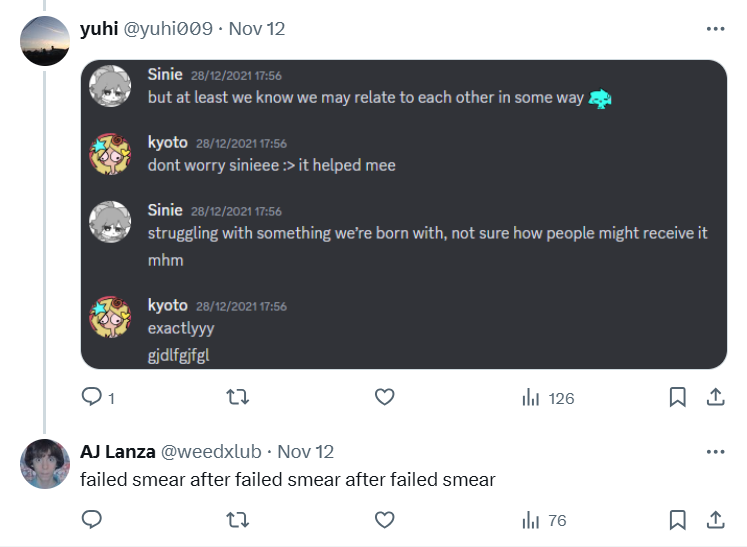This screenshot has height=547, width=747.
Task: Repost AJ Lanza's tweet
Action: [x=237, y=519]
